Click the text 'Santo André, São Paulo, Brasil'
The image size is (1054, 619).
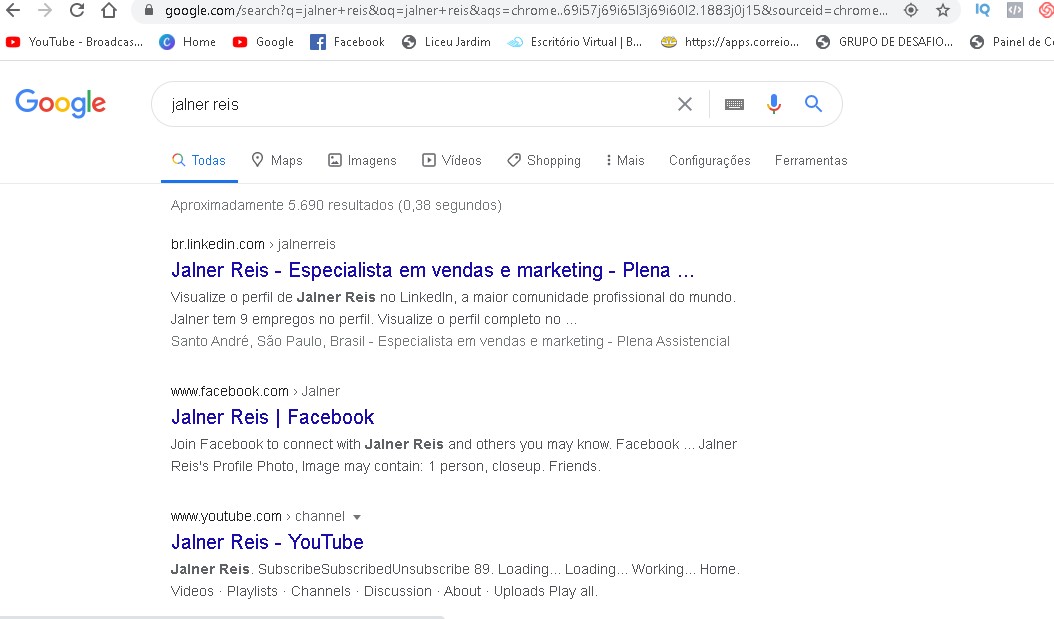pos(268,341)
